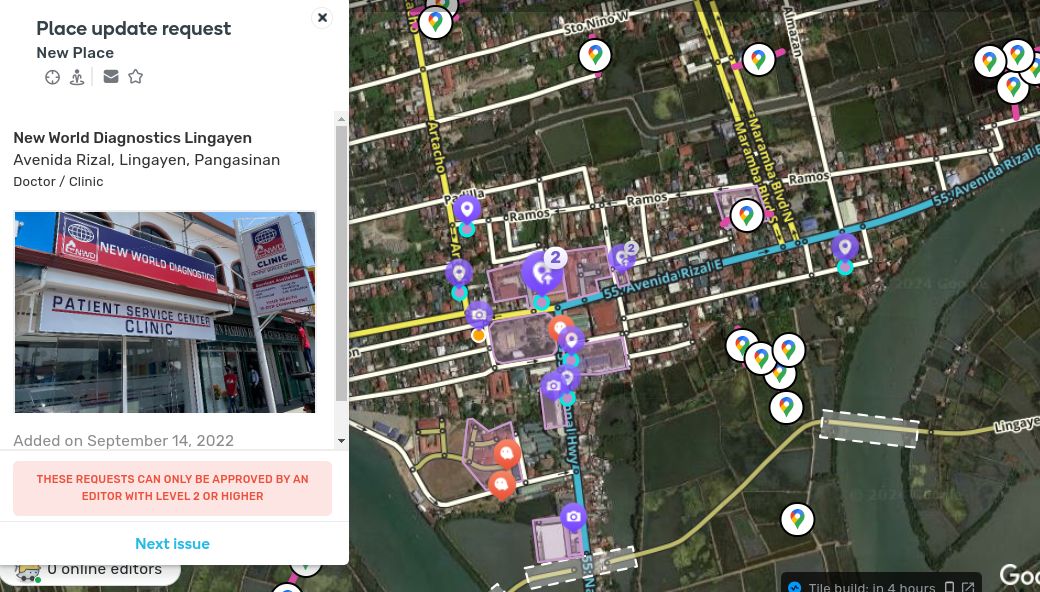The height and width of the screenshot is (592, 1040).
Task: Click Google pin between Maramba Blvd and Almazan
Action: click(x=759, y=60)
